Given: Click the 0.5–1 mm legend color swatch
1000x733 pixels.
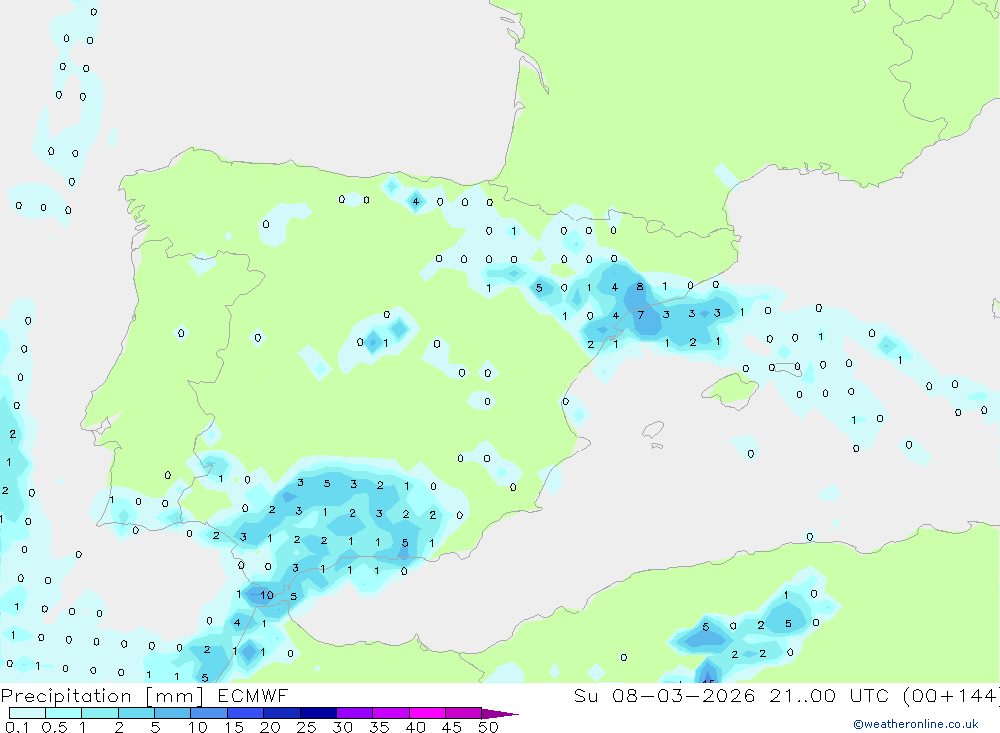Looking at the screenshot, I should point(64,713).
